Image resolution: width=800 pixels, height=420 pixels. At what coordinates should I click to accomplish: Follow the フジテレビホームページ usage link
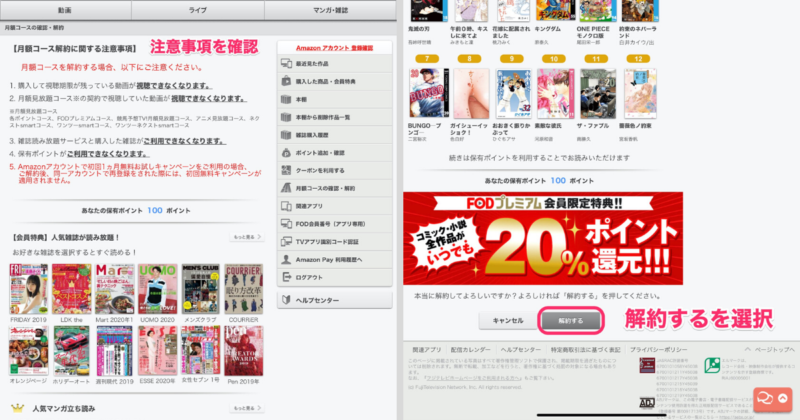pyautogui.click(x=474, y=378)
